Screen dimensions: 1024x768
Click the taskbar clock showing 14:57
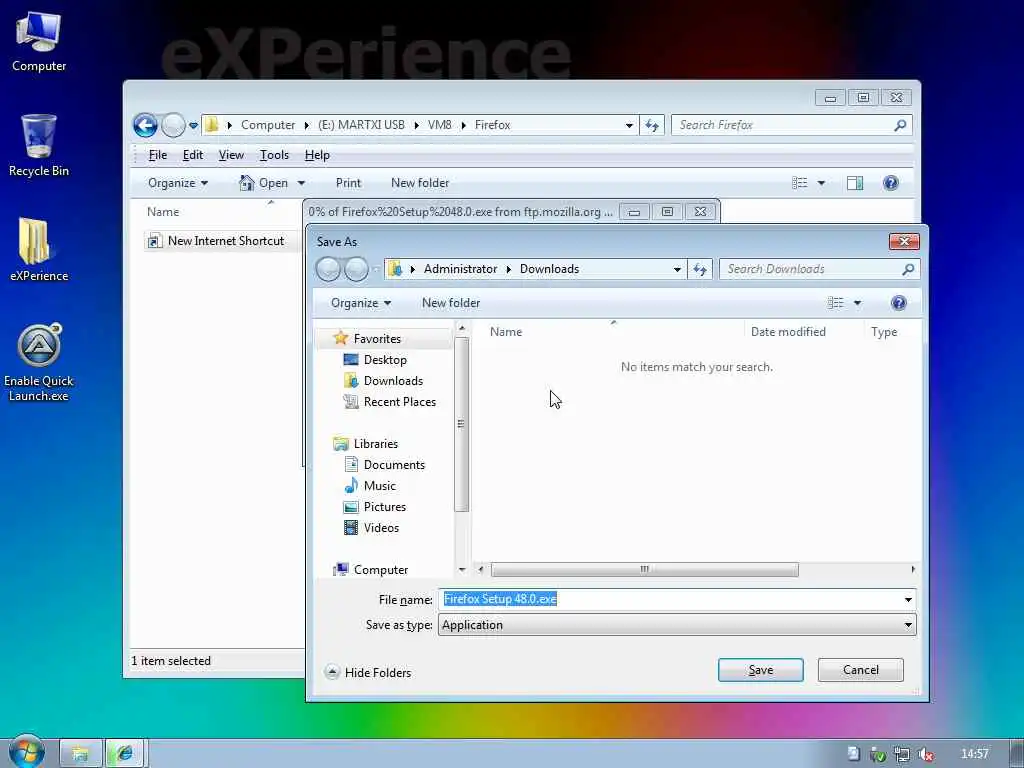974,754
